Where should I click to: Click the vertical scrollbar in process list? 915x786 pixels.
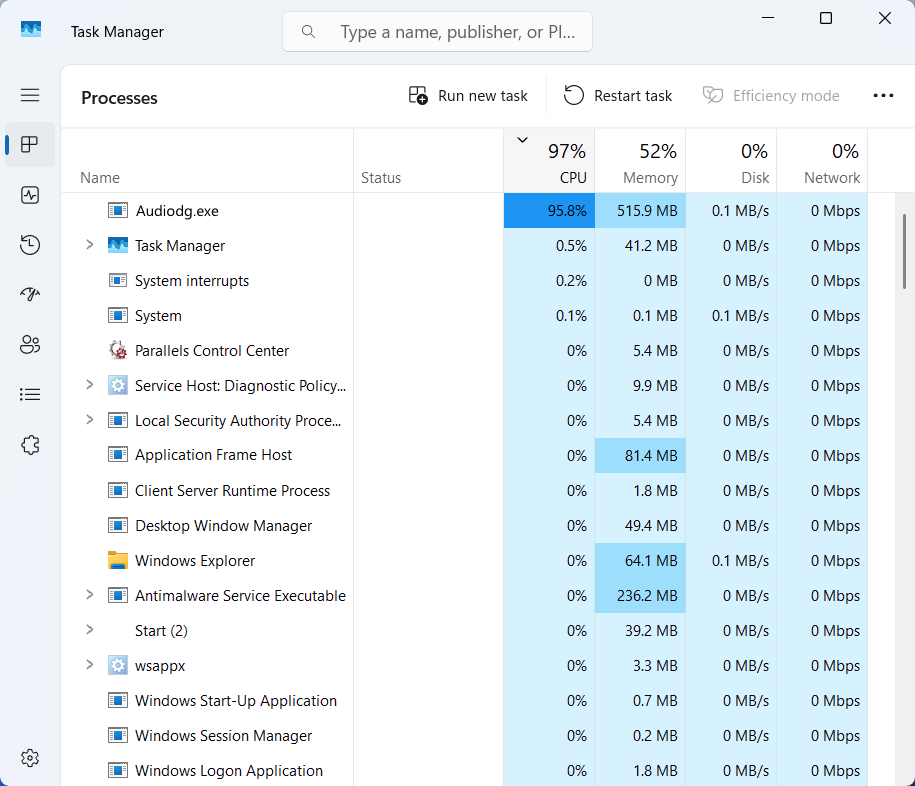click(x=906, y=252)
